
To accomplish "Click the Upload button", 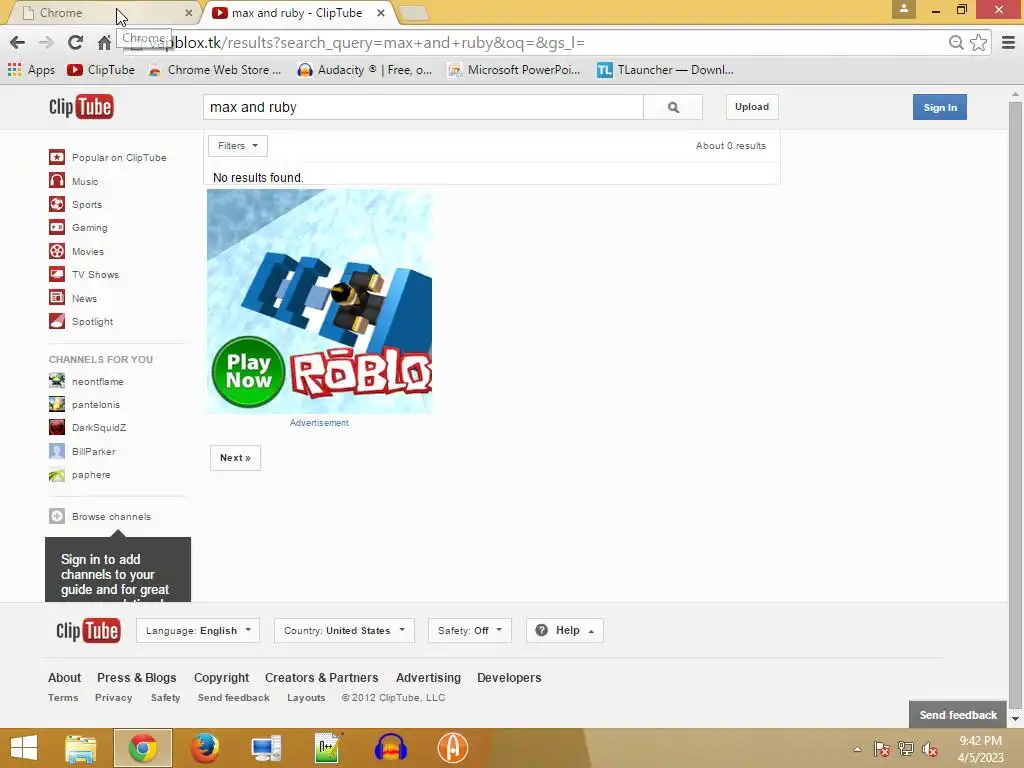I will tap(752, 106).
